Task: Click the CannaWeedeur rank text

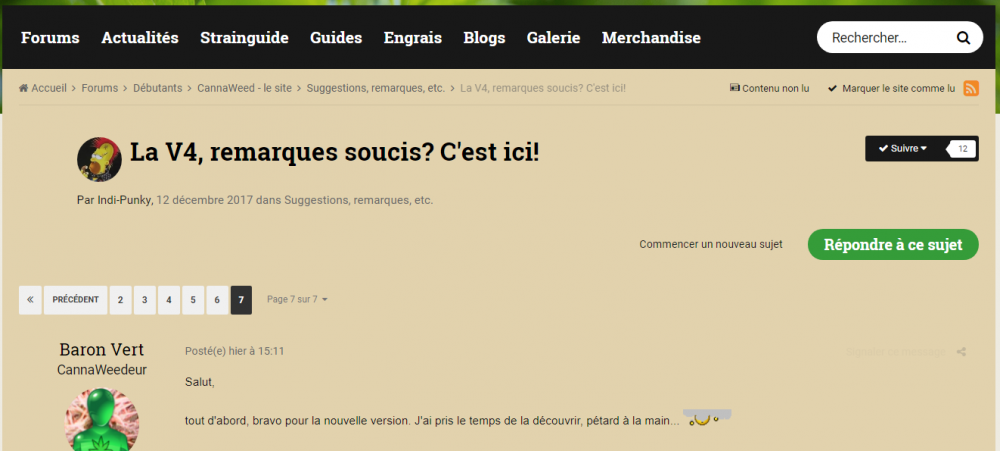Action: (102, 370)
